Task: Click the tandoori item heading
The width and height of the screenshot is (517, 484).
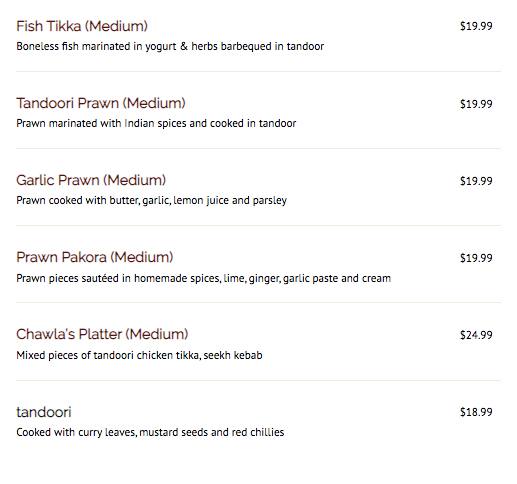Action: (44, 412)
